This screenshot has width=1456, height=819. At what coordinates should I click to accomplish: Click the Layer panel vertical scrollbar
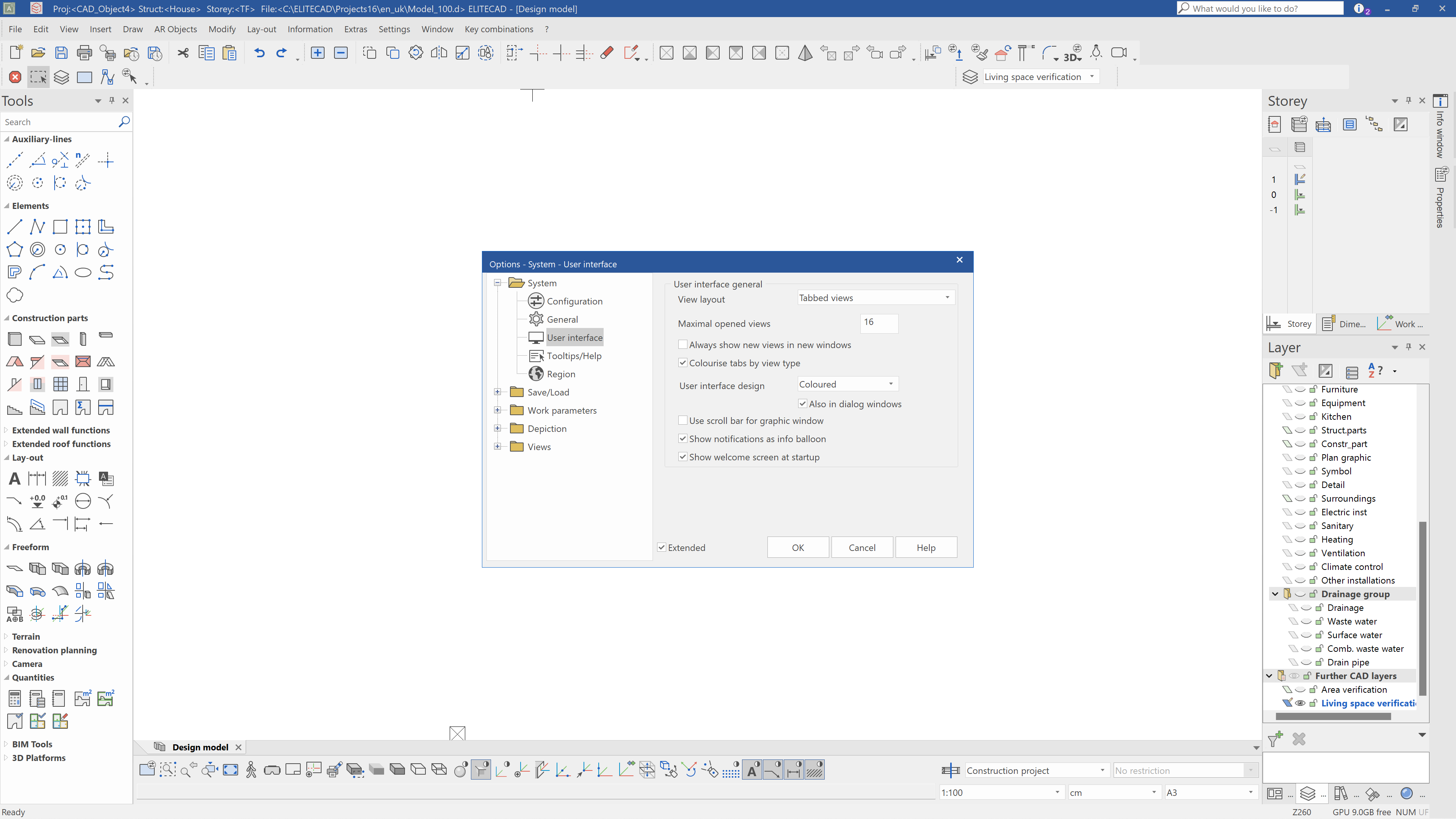tap(1423, 607)
